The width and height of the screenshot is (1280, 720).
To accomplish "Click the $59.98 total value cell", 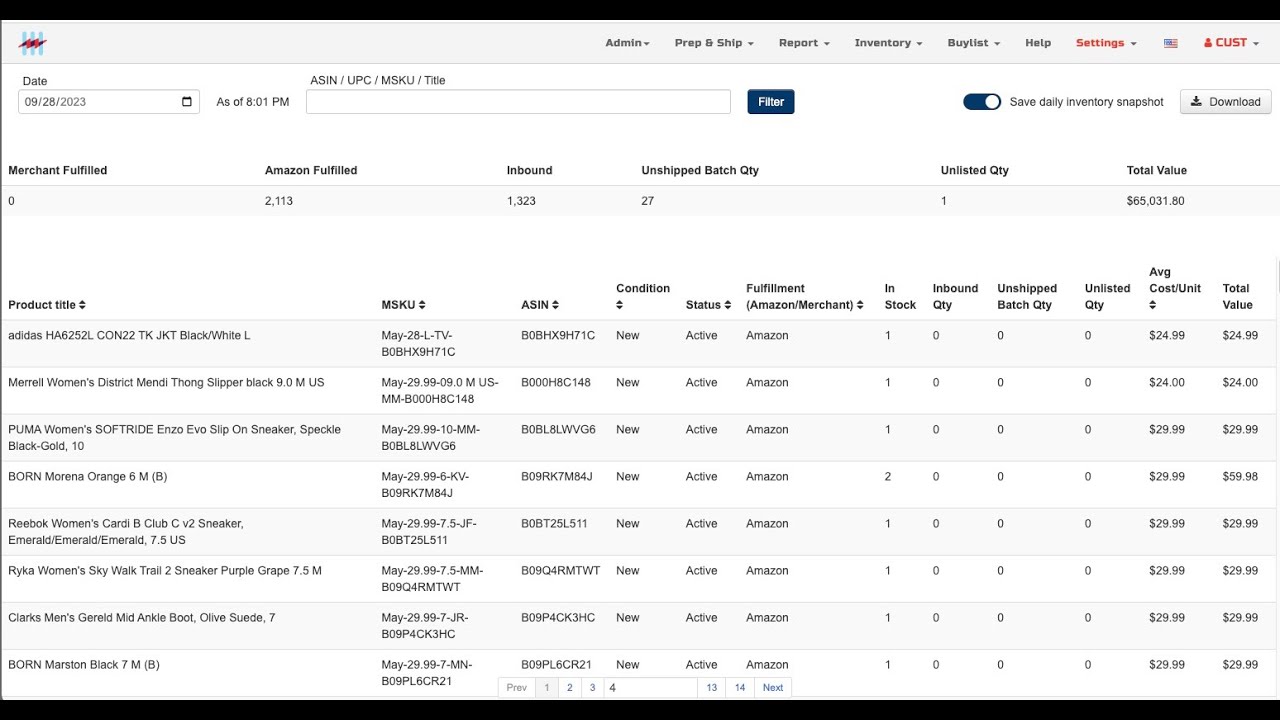I will [1240, 477].
